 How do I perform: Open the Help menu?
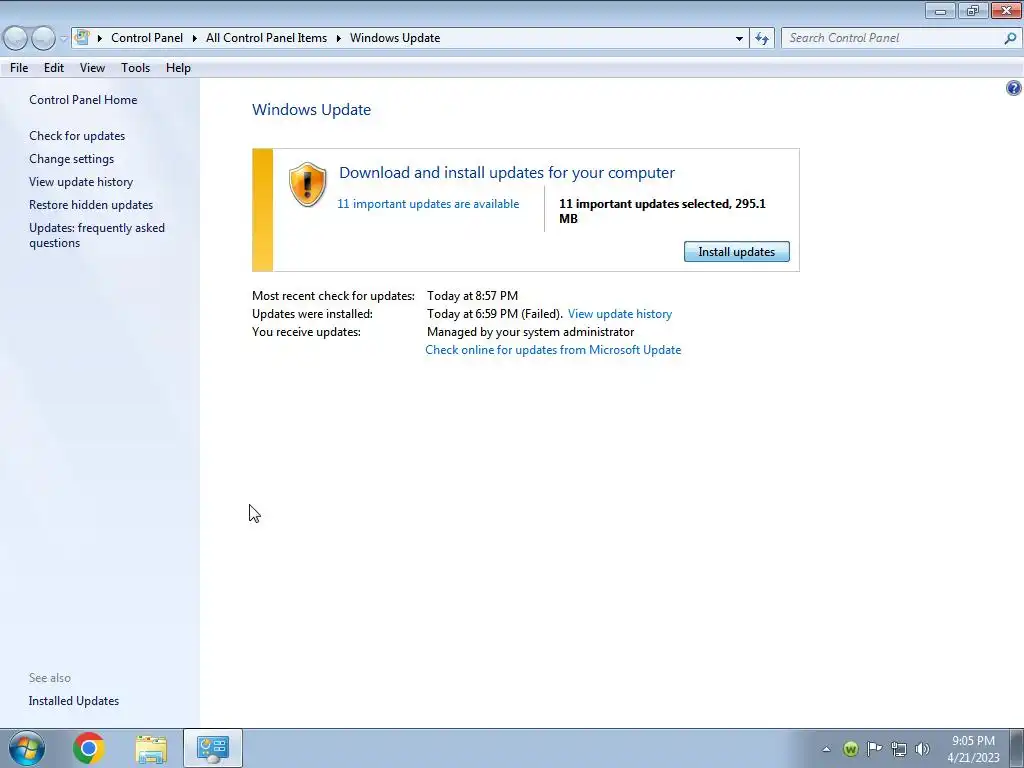[178, 68]
